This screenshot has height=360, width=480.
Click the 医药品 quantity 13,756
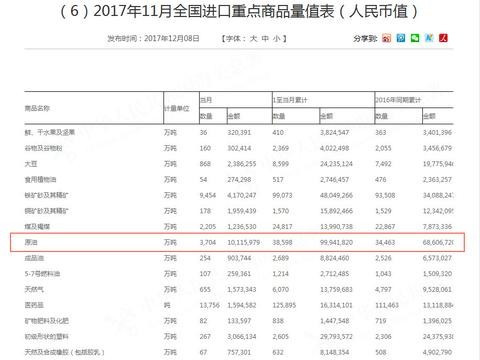[x=210, y=305]
